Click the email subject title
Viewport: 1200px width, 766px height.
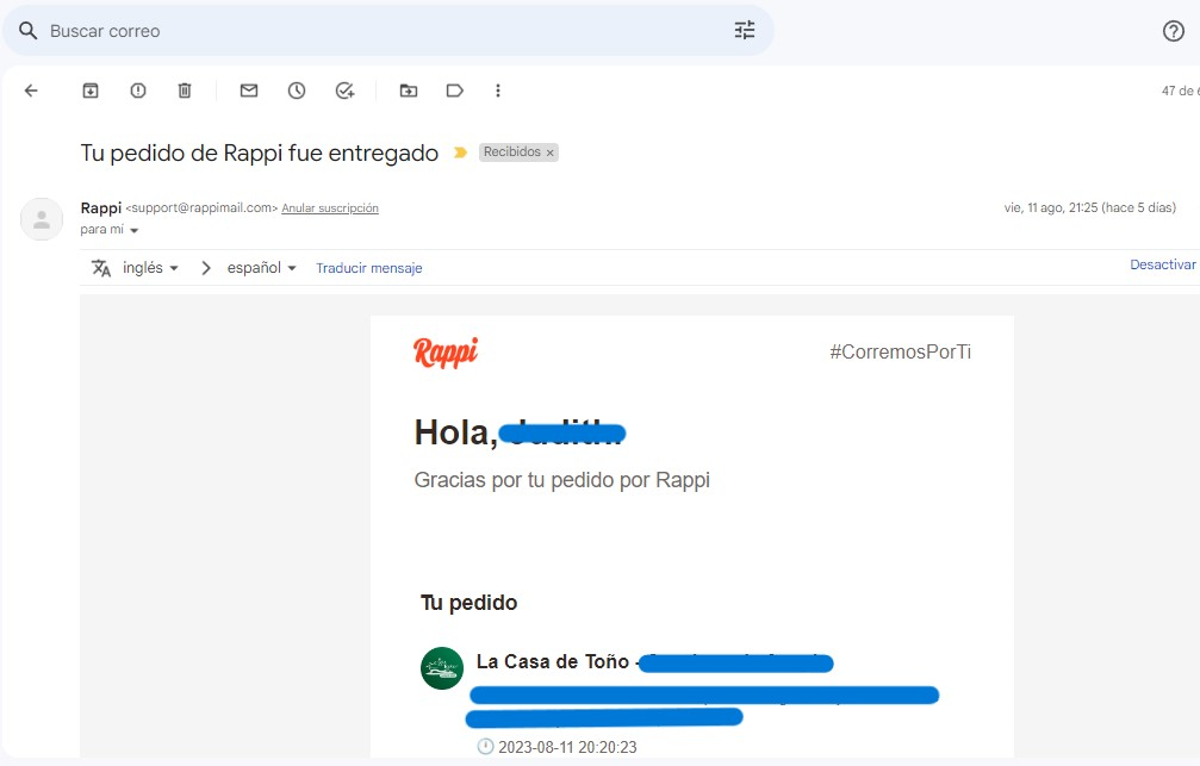coord(260,153)
